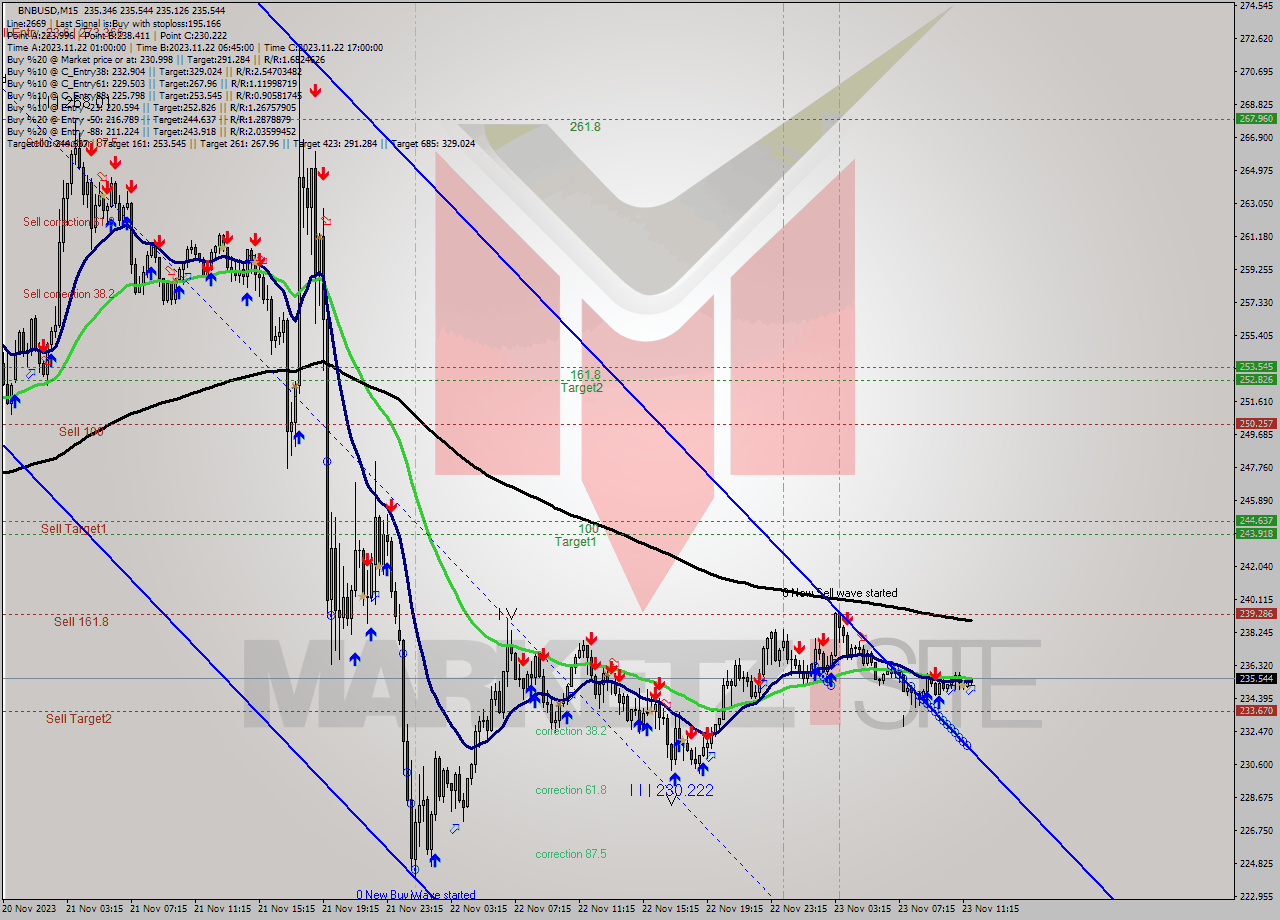Click the 252.826 green price tag

[1256, 379]
